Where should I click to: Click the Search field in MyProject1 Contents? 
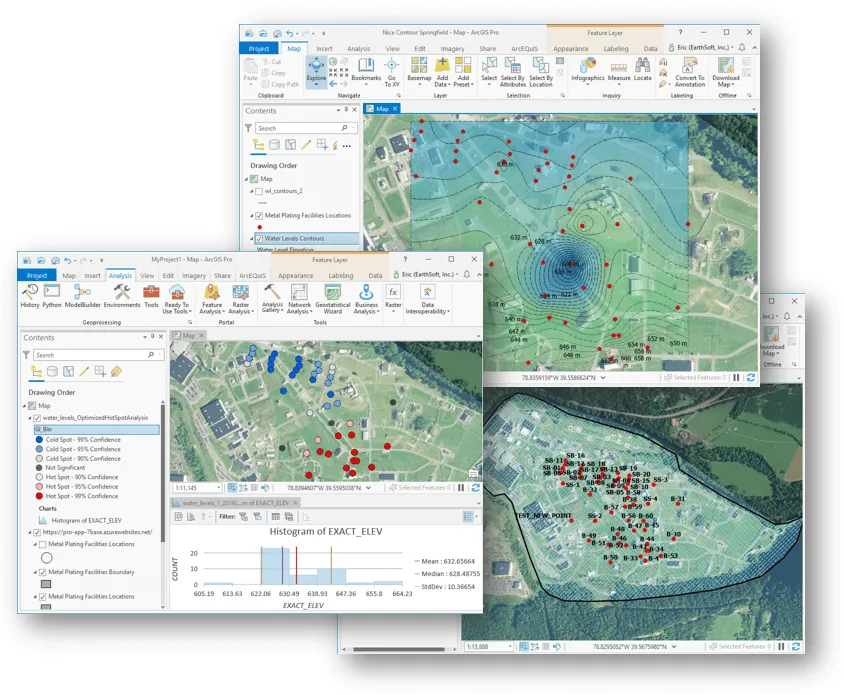98,355
